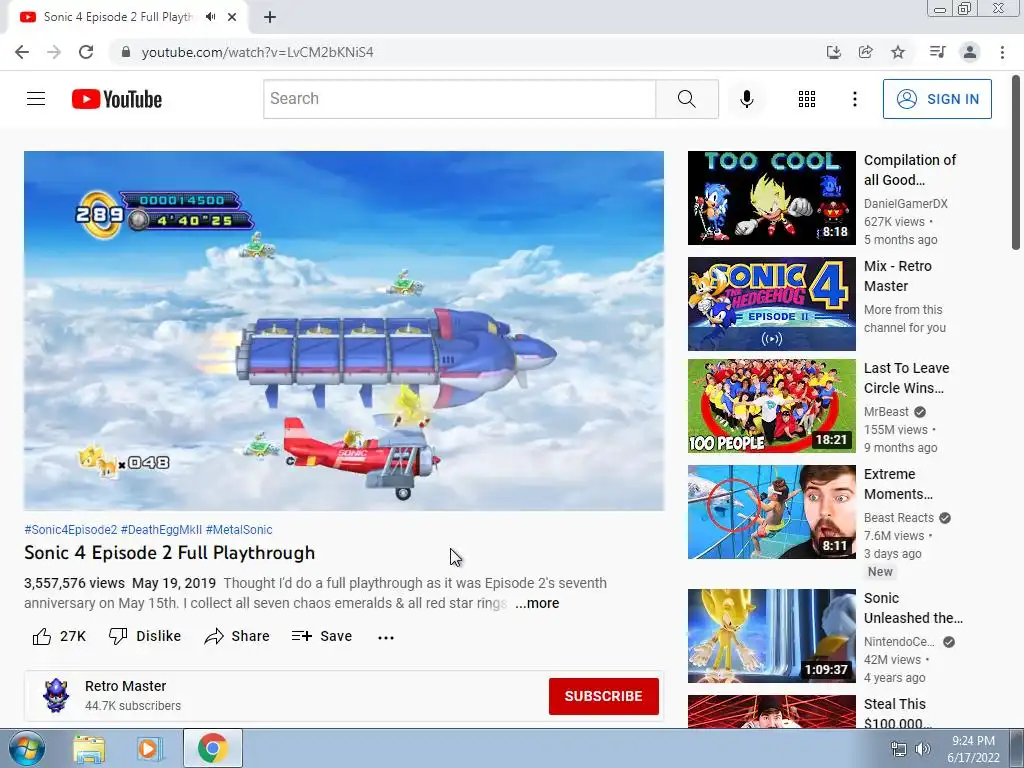Click the Beast Reacts channel name
Viewport: 1024px width, 768px height.
point(899,518)
